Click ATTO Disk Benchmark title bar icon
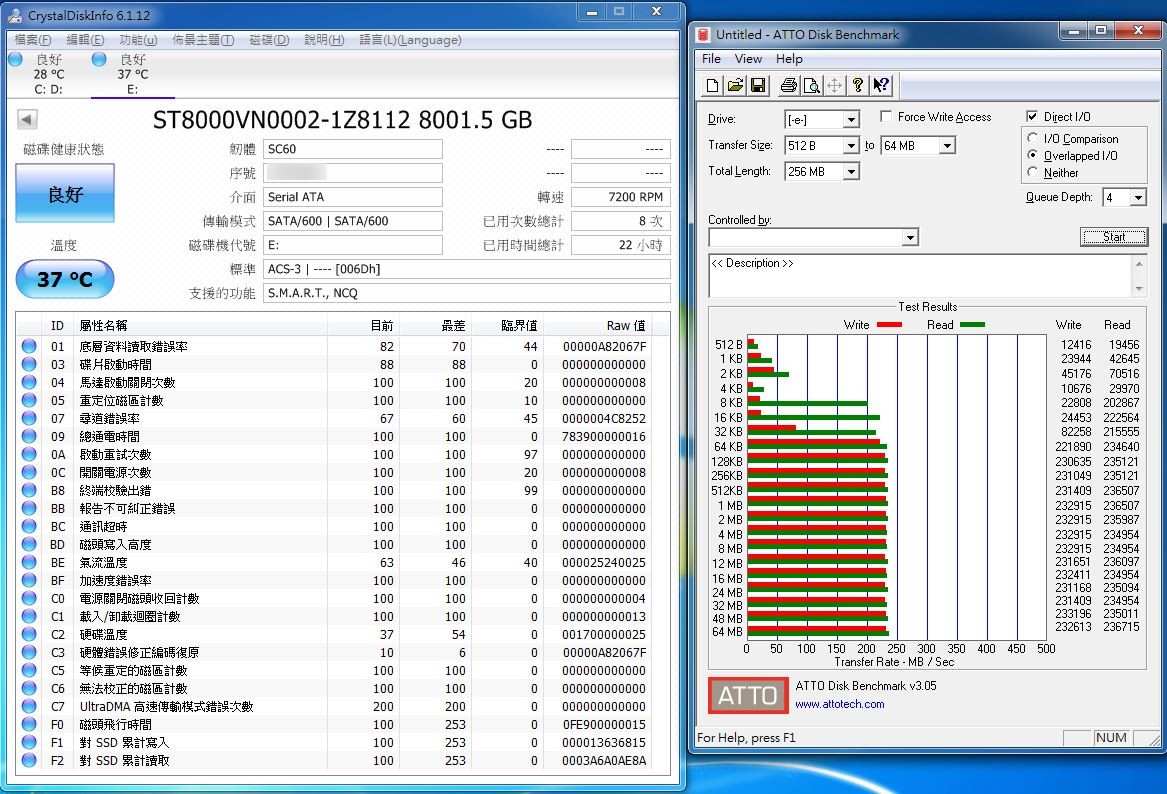The image size is (1167, 794). 703,34
